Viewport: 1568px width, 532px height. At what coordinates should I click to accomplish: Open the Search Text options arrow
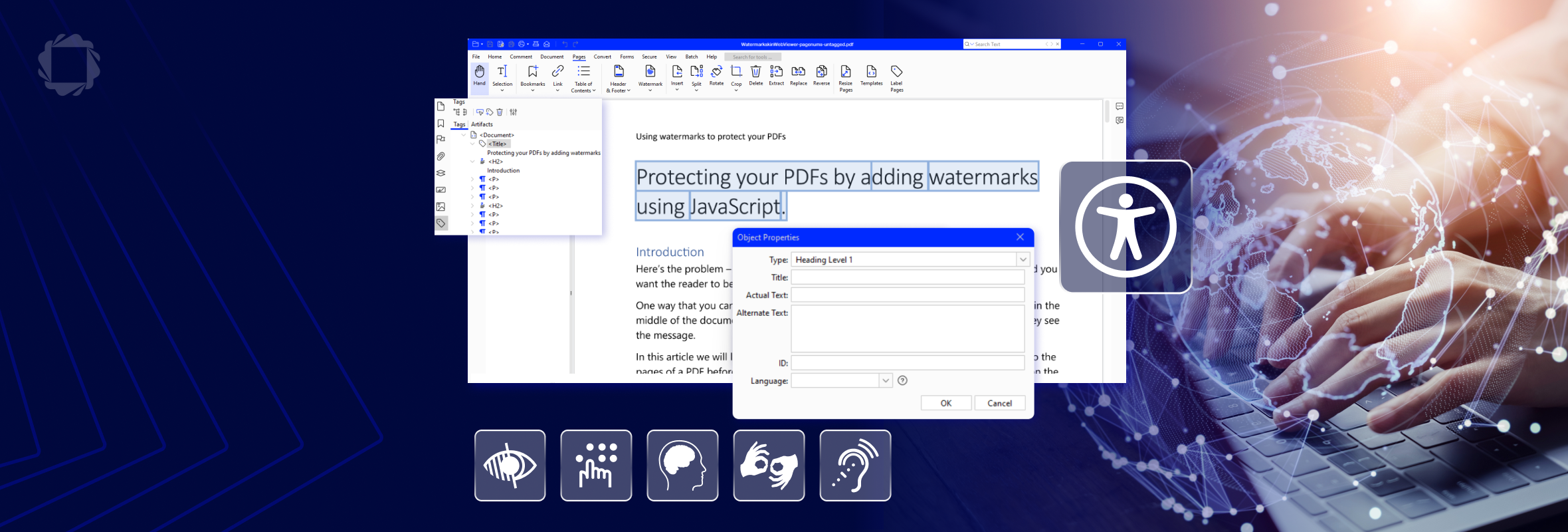pyautogui.click(x=972, y=44)
